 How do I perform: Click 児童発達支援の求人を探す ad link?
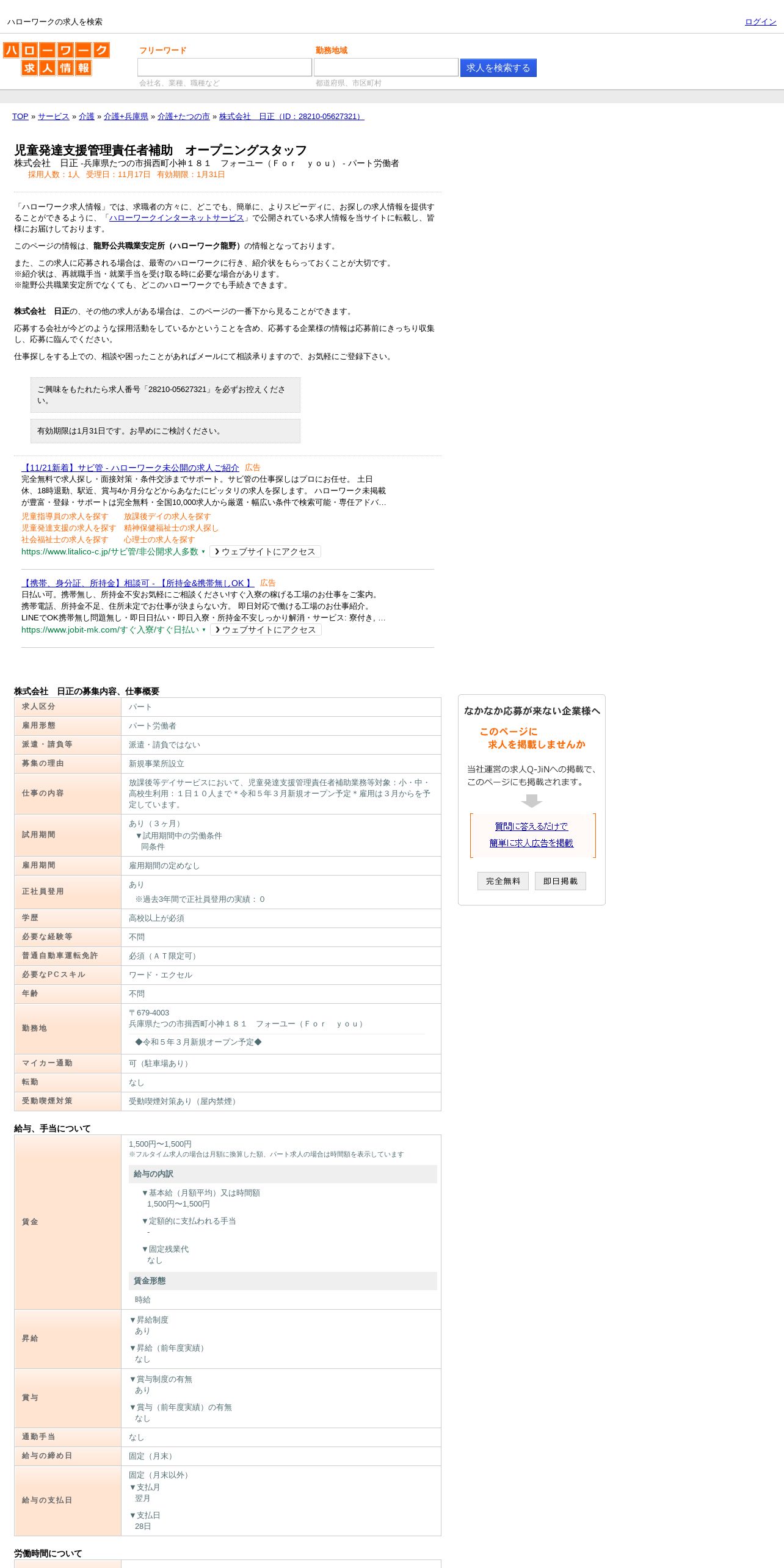68,528
